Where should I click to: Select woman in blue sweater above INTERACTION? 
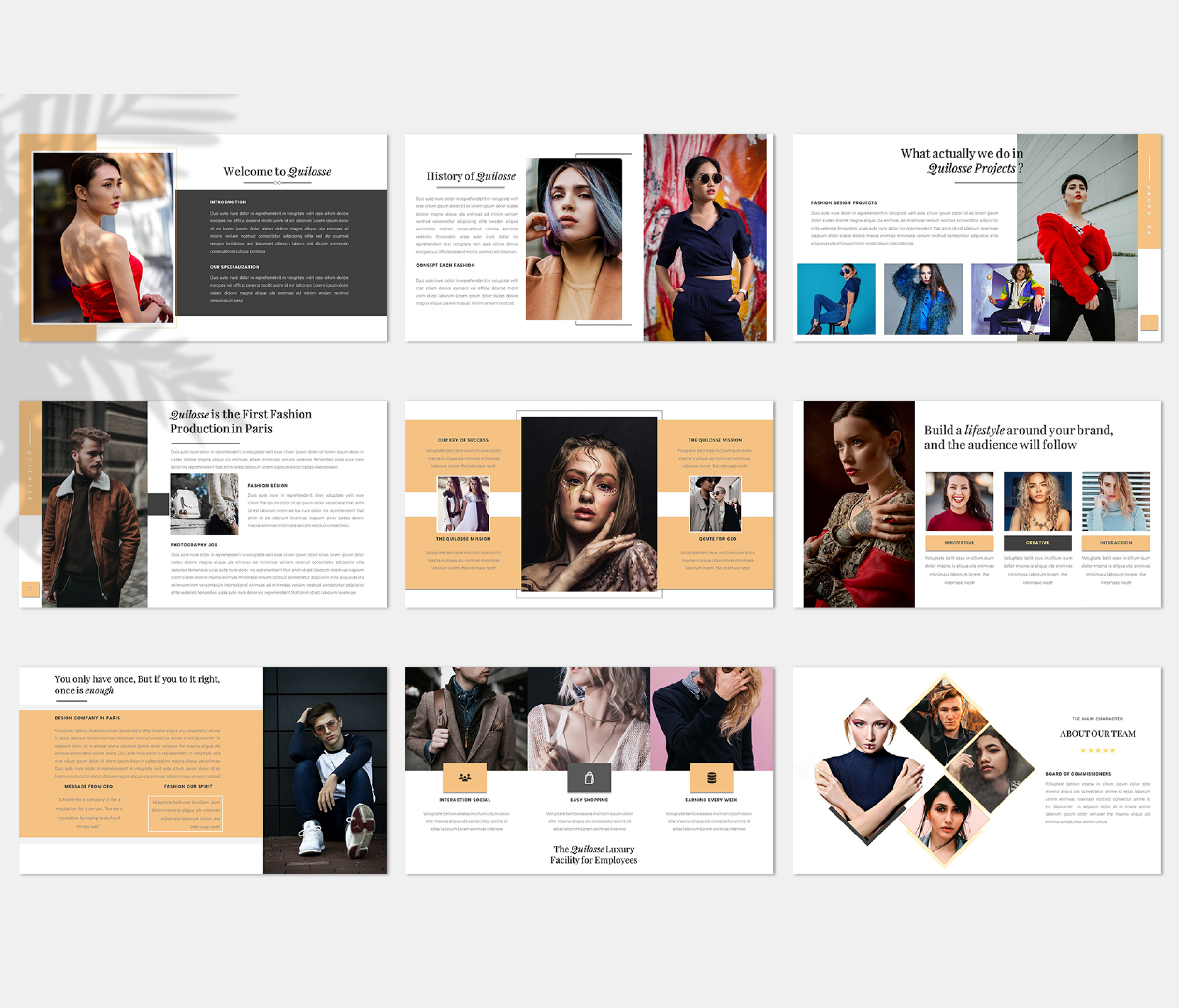[x=1116, y=501]
